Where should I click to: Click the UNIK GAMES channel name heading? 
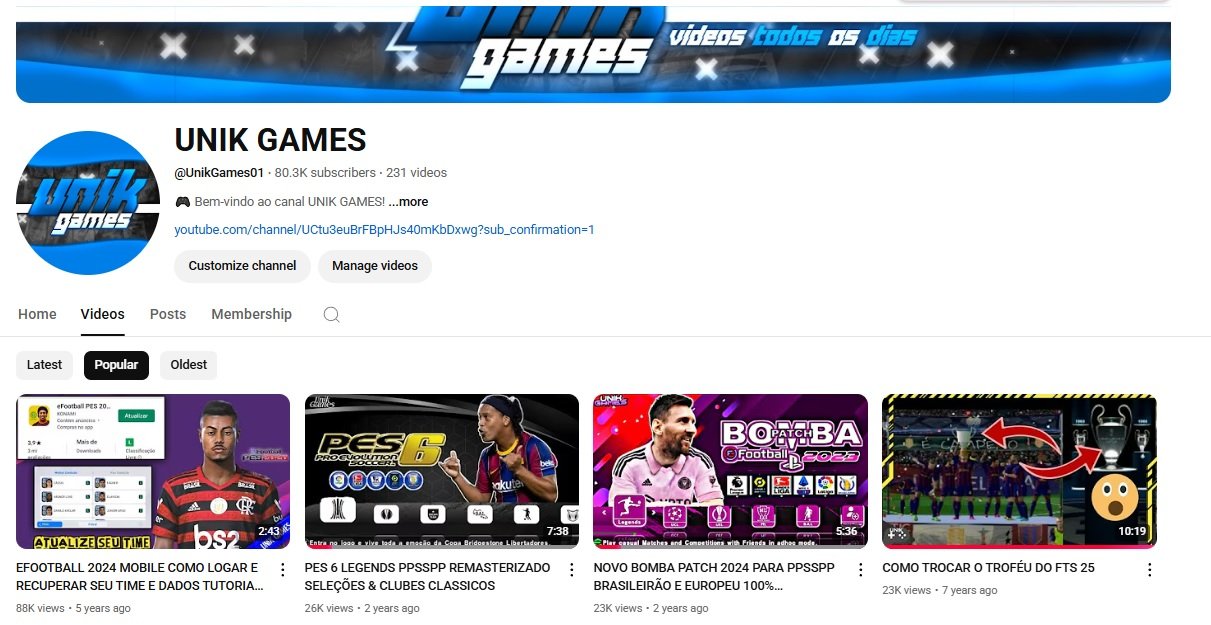tap(271, 140)
